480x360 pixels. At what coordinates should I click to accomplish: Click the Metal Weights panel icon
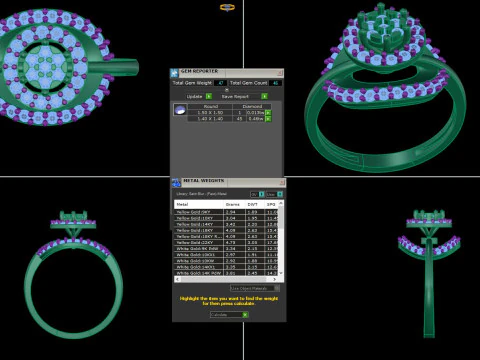(176, 182)
